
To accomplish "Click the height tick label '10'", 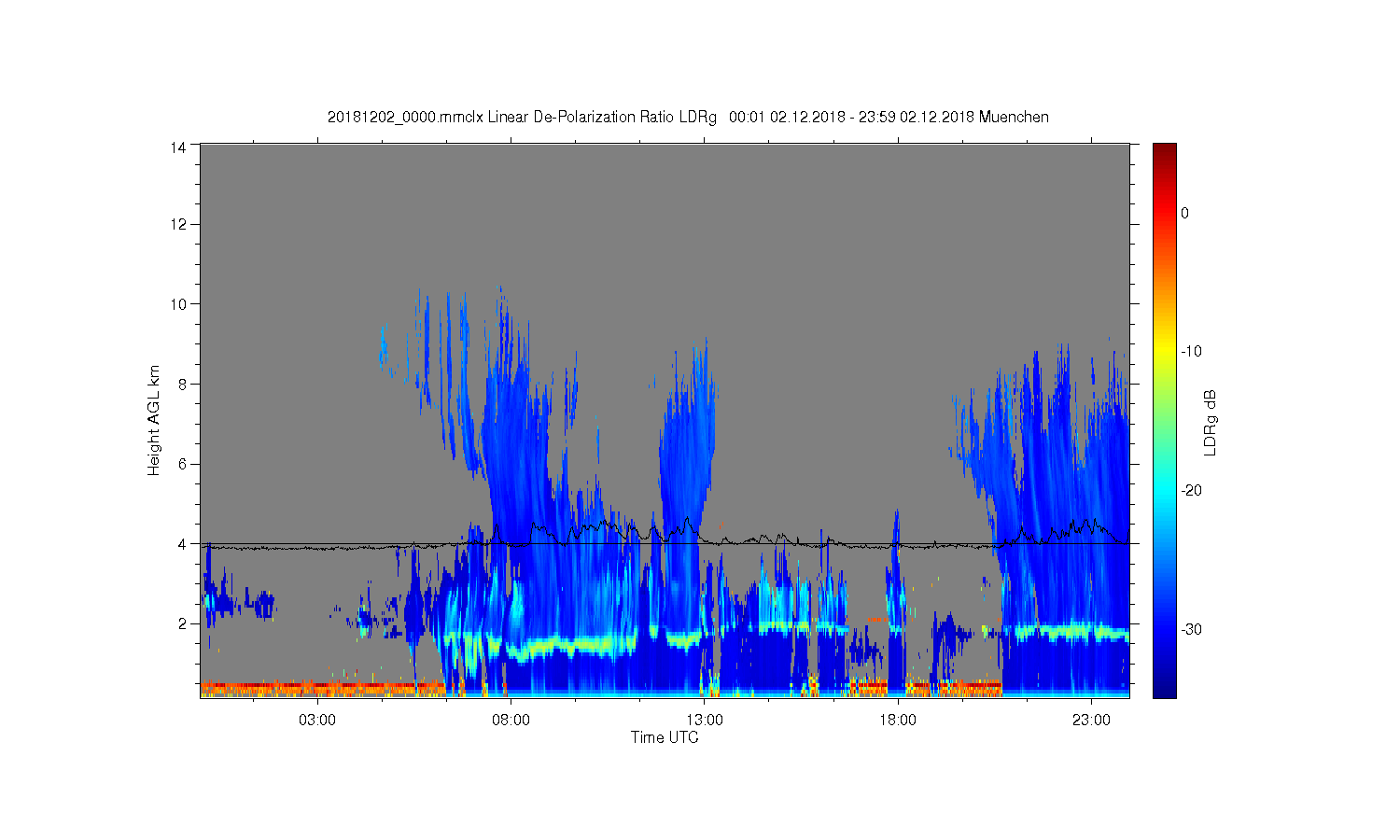I will (x=179, y=303).
